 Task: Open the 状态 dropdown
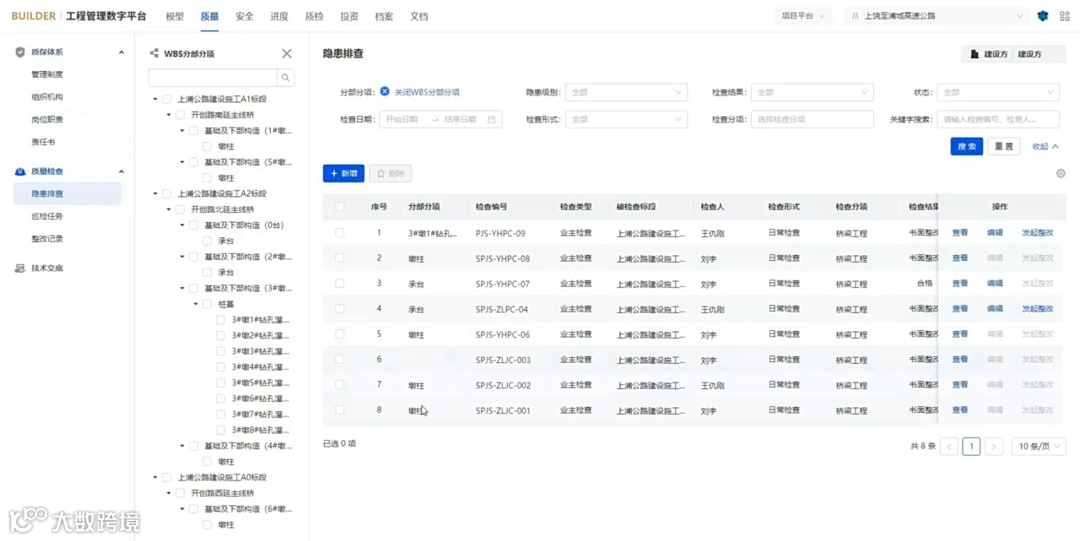tap(998, 92)
